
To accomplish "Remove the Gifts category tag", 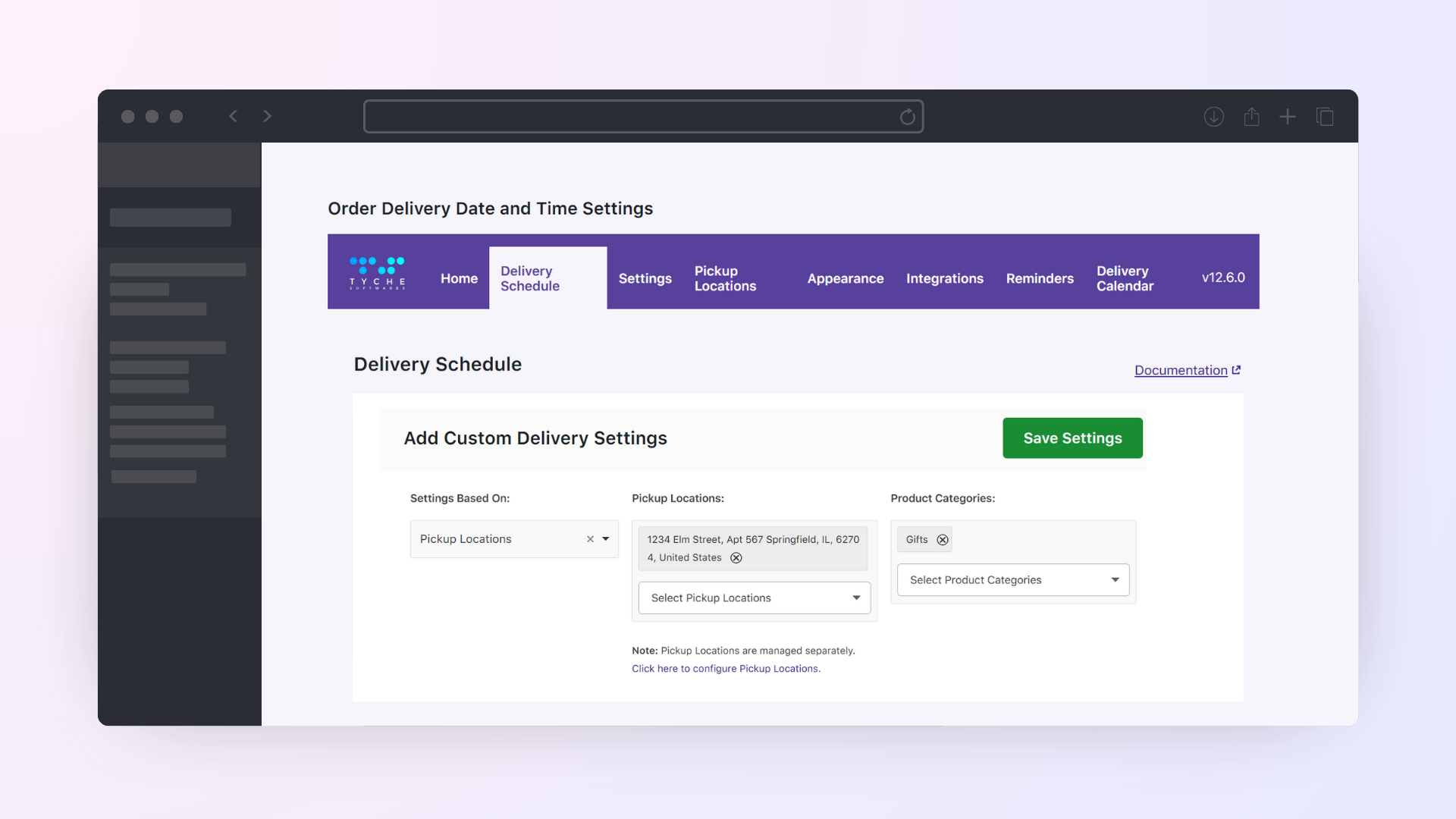I will 943,540.
